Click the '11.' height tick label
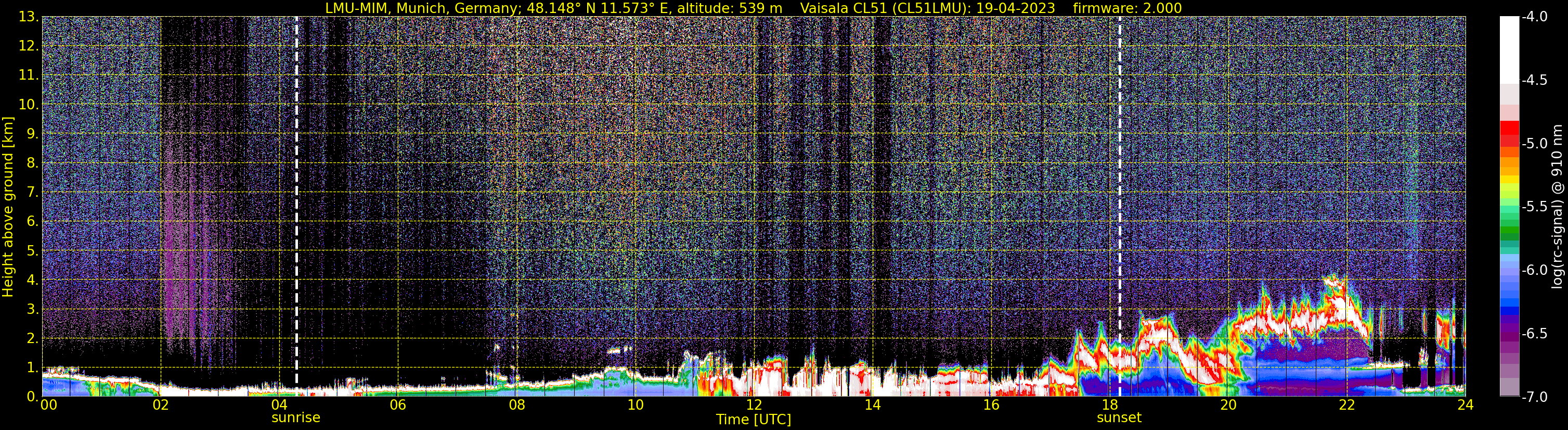This screenshot has height=430, width=1568. point(29,75)
